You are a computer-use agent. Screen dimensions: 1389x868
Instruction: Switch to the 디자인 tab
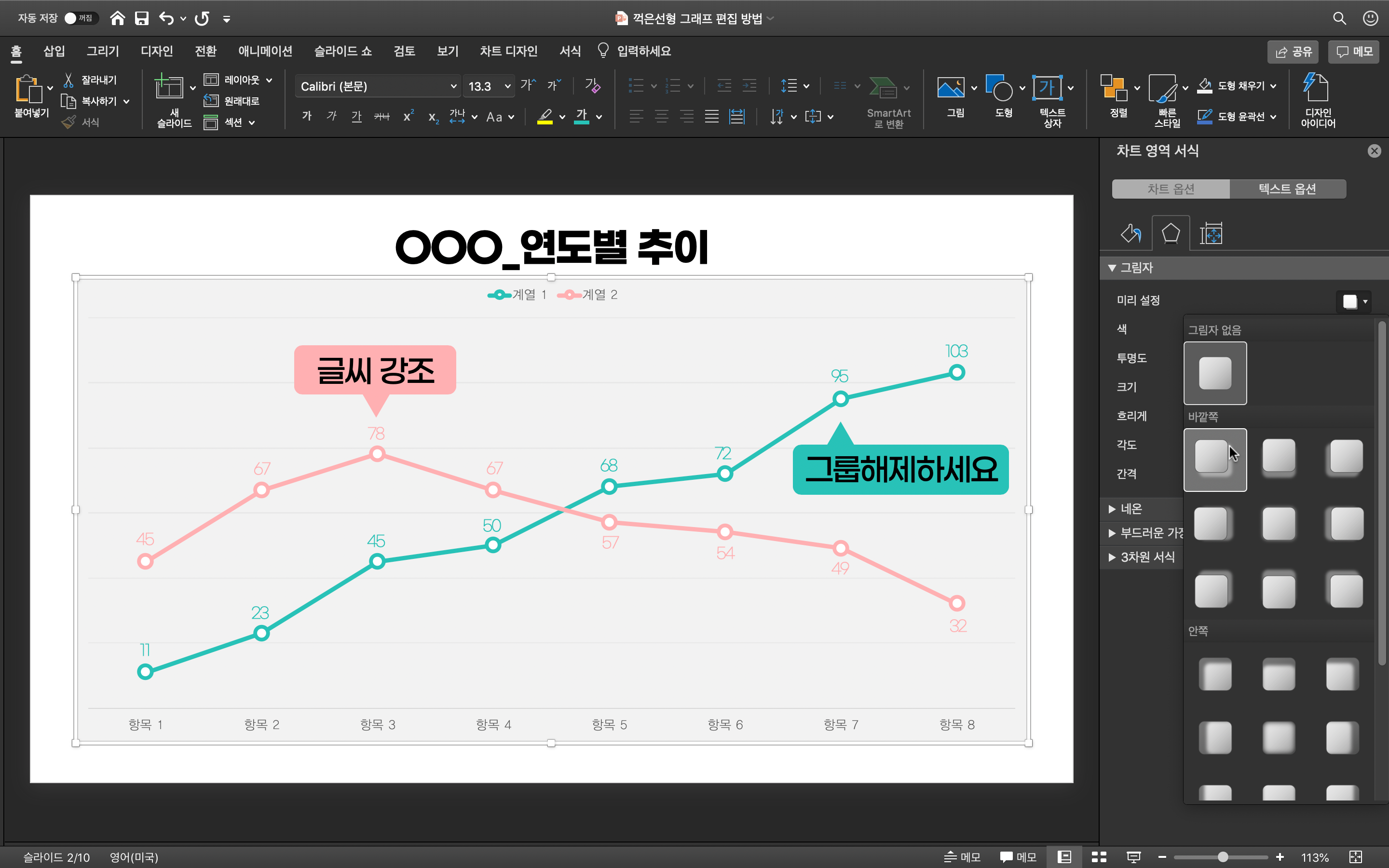157,51
